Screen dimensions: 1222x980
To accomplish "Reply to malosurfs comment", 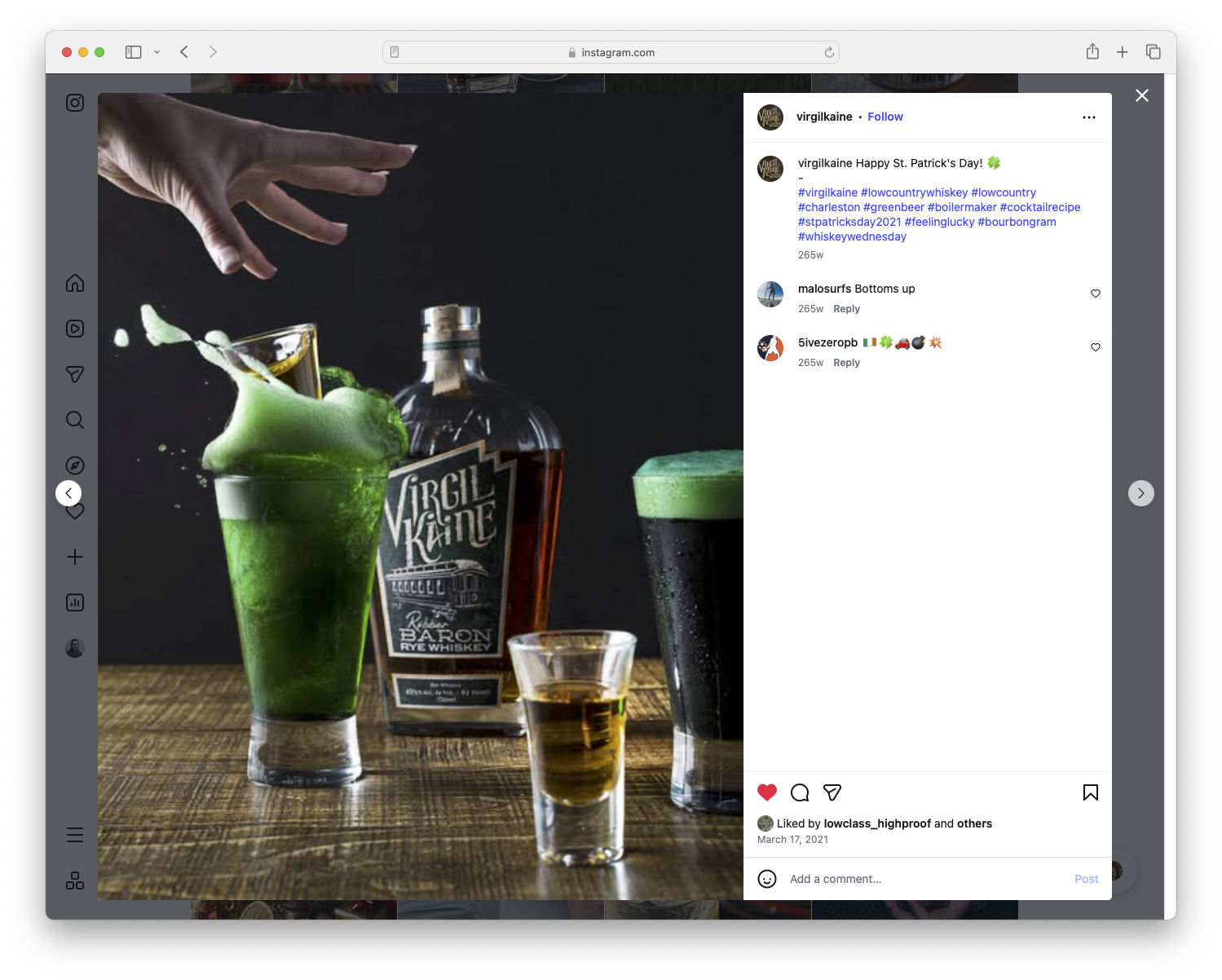I will pos(846,309).
